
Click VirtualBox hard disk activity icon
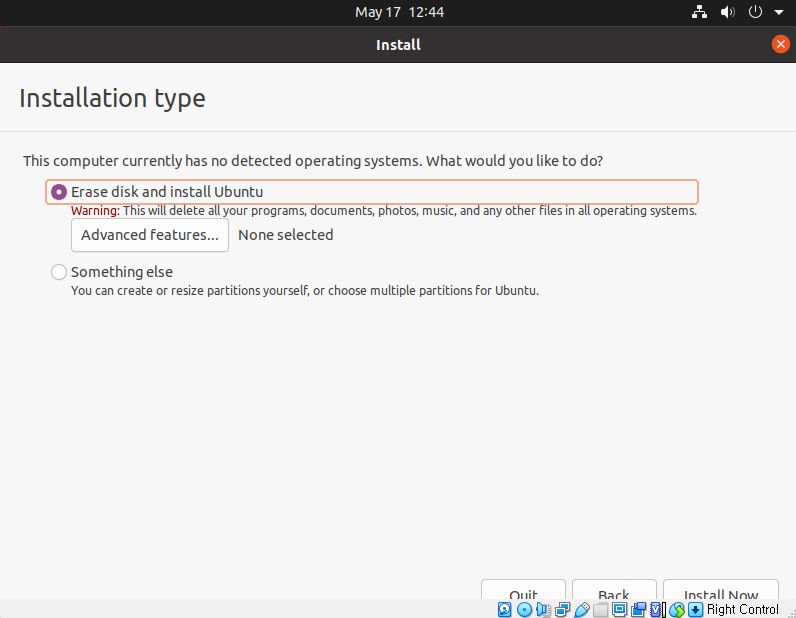pyautogui.click(x=504, y=609)
